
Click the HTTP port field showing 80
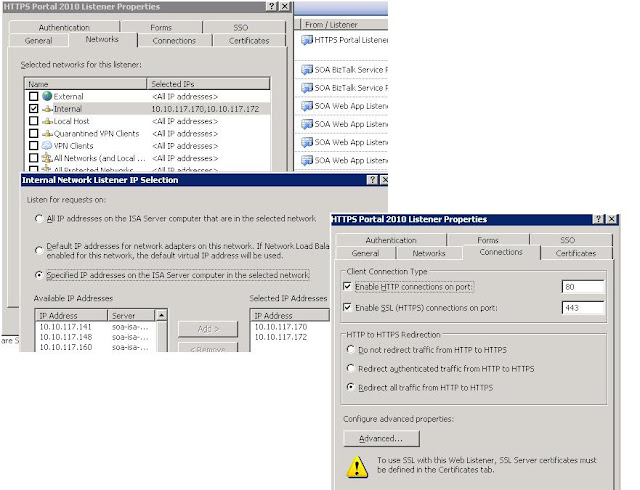[583, 287]
